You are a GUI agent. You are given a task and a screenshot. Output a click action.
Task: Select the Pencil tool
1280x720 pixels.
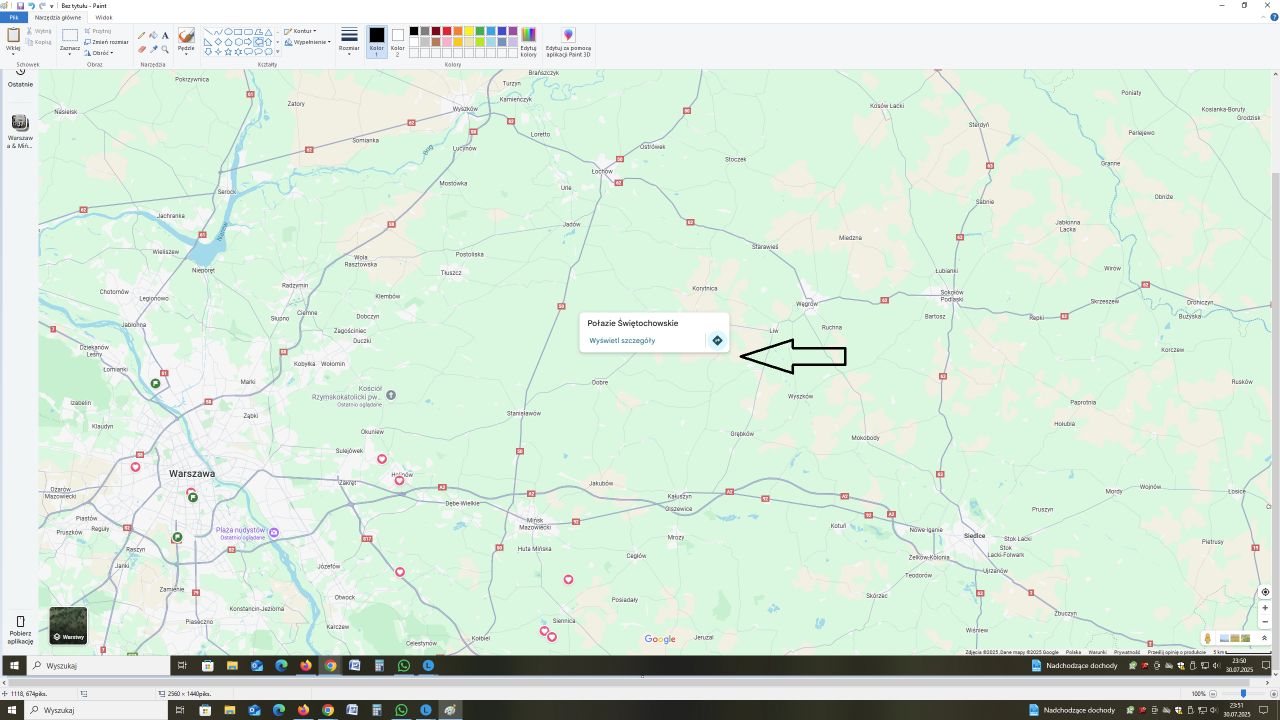click(140, 34)
